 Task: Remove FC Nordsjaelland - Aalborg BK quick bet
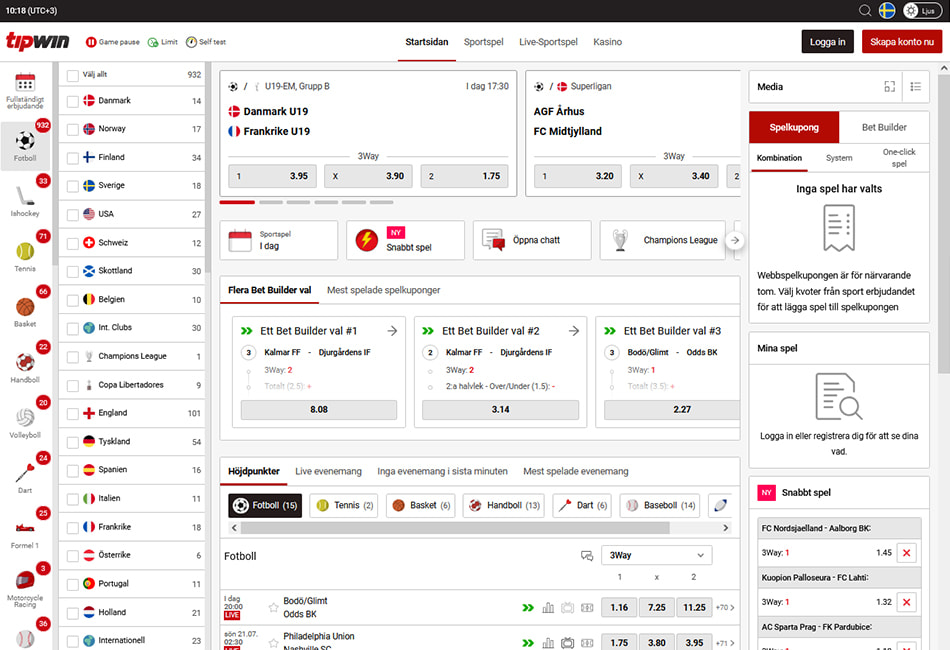coord(906,552)
